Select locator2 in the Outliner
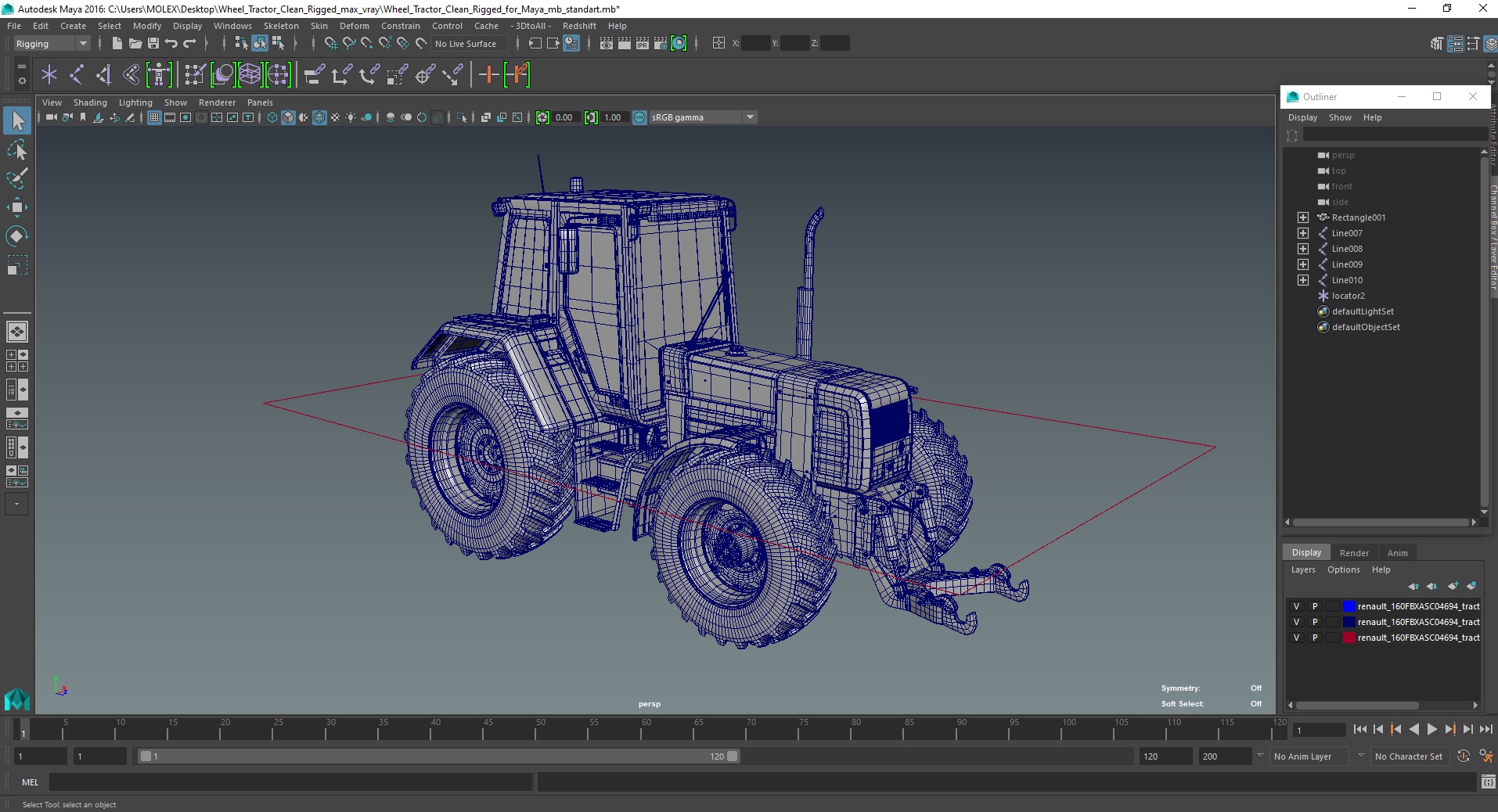The width and height of the screenshot is (1498, 812). [1348, 296]
